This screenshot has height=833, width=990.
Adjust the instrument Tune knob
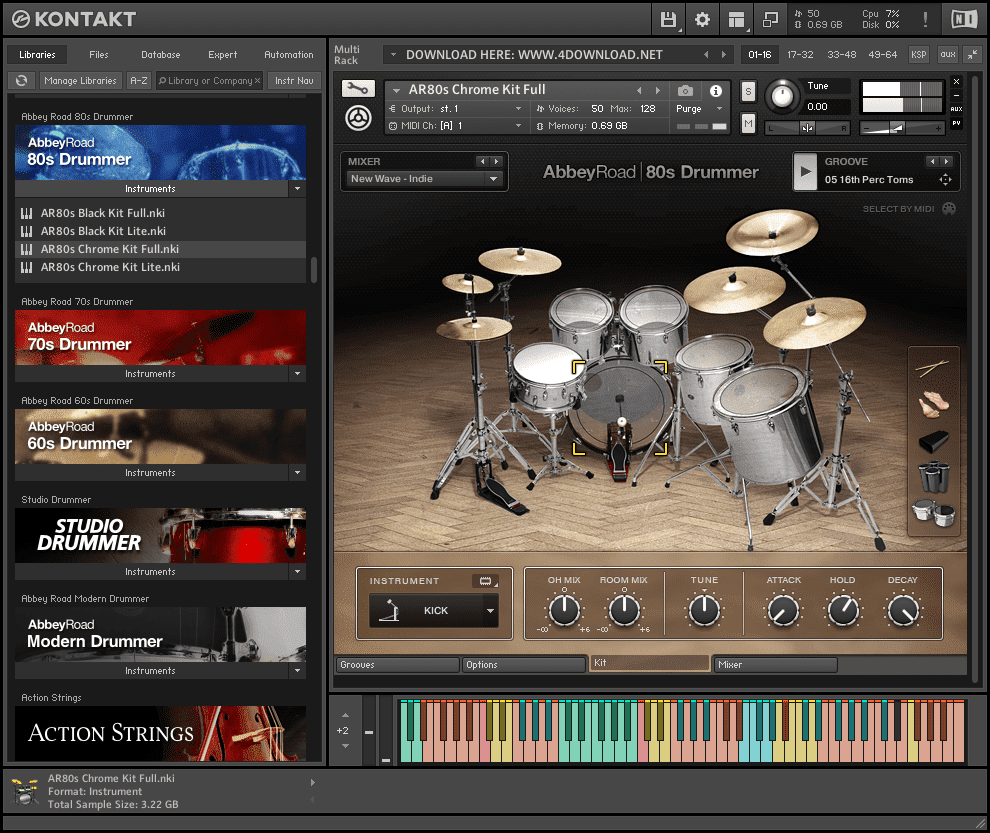(x=782, y=97)
